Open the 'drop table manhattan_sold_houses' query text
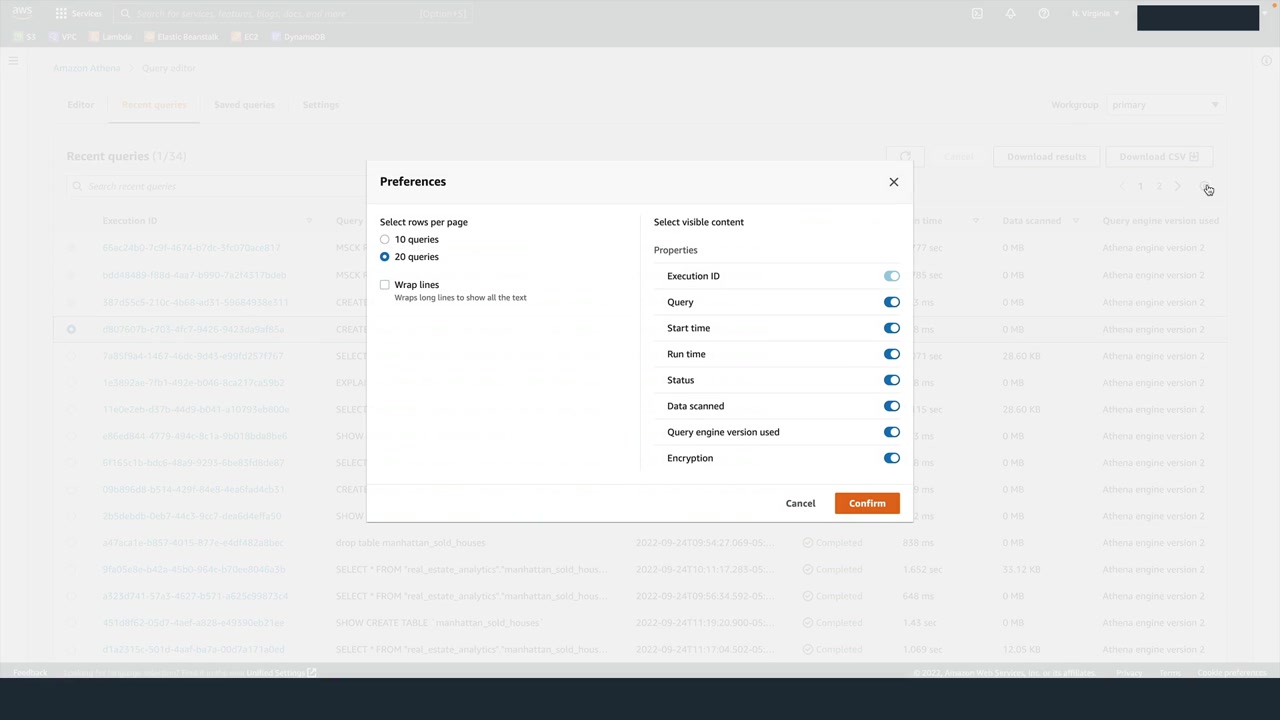The height and width of the screenshot is (720, 1280). [410, 543]
